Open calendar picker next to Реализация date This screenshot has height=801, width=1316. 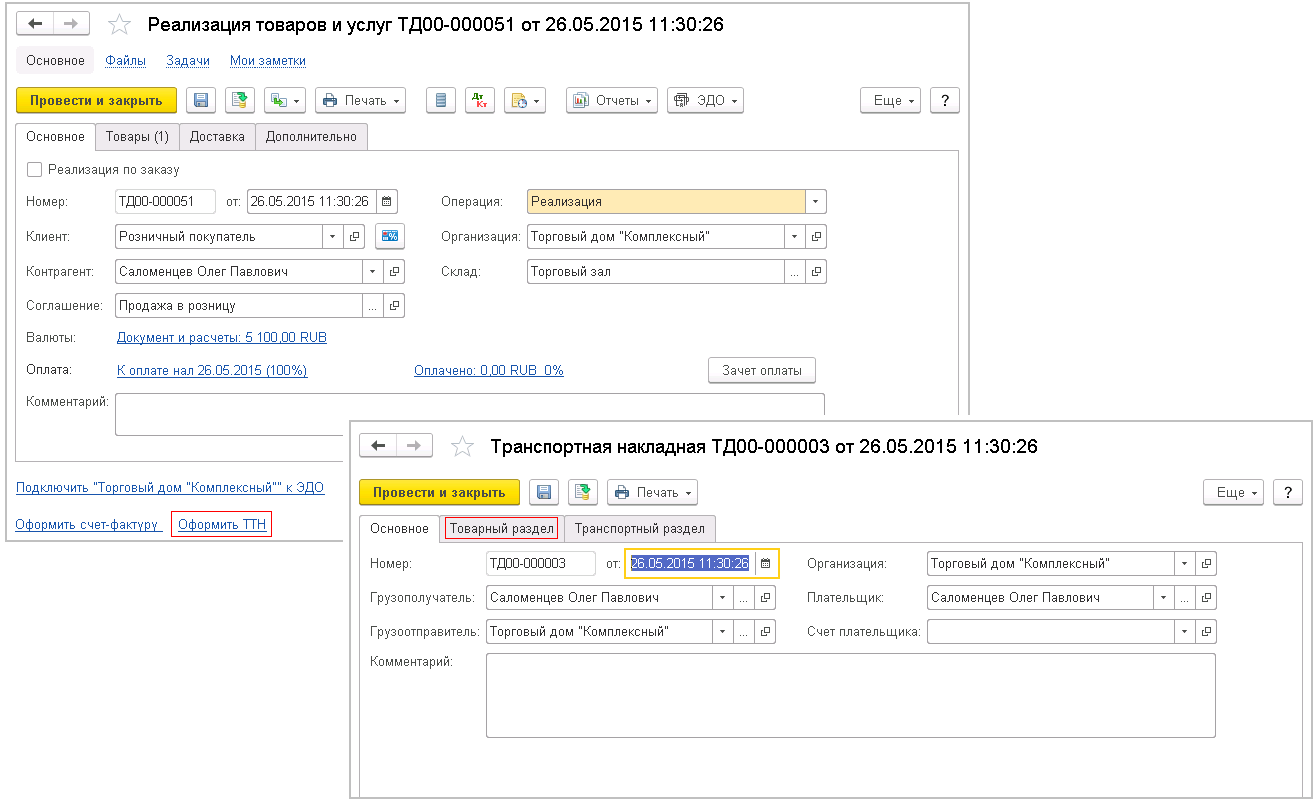click(x=387, y=201)
